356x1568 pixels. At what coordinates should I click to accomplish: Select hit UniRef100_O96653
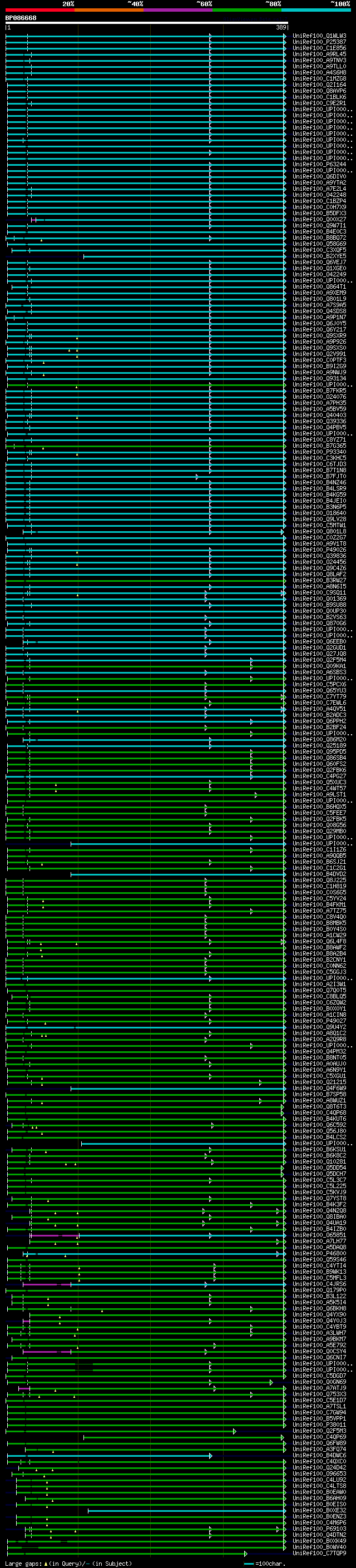tap(319, 1474)
